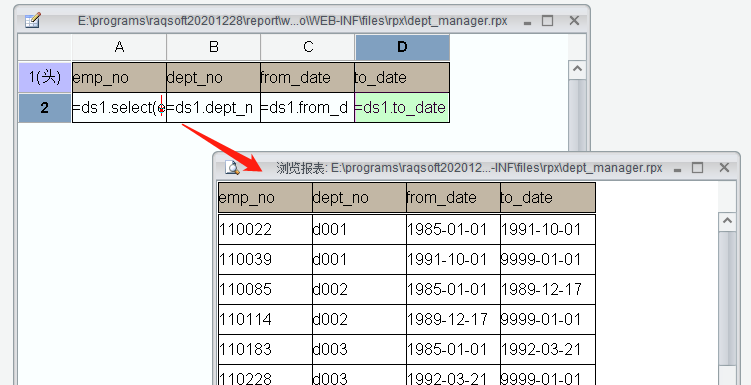The height and width of the screenshot is (385, 751).
Task: Click to_date cell 1992-03-21
Action: point(548,349)
